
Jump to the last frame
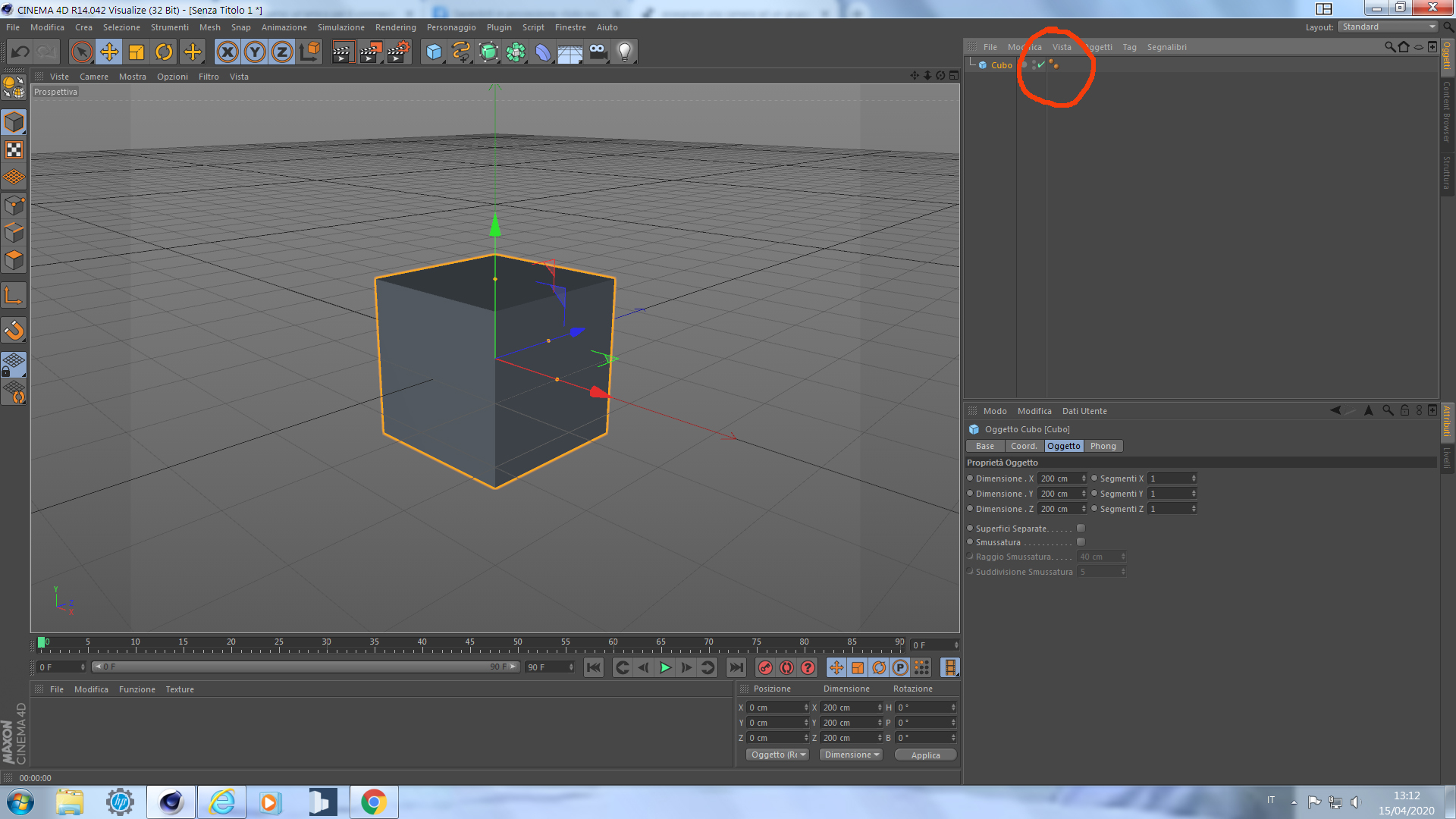coord(736,667)
